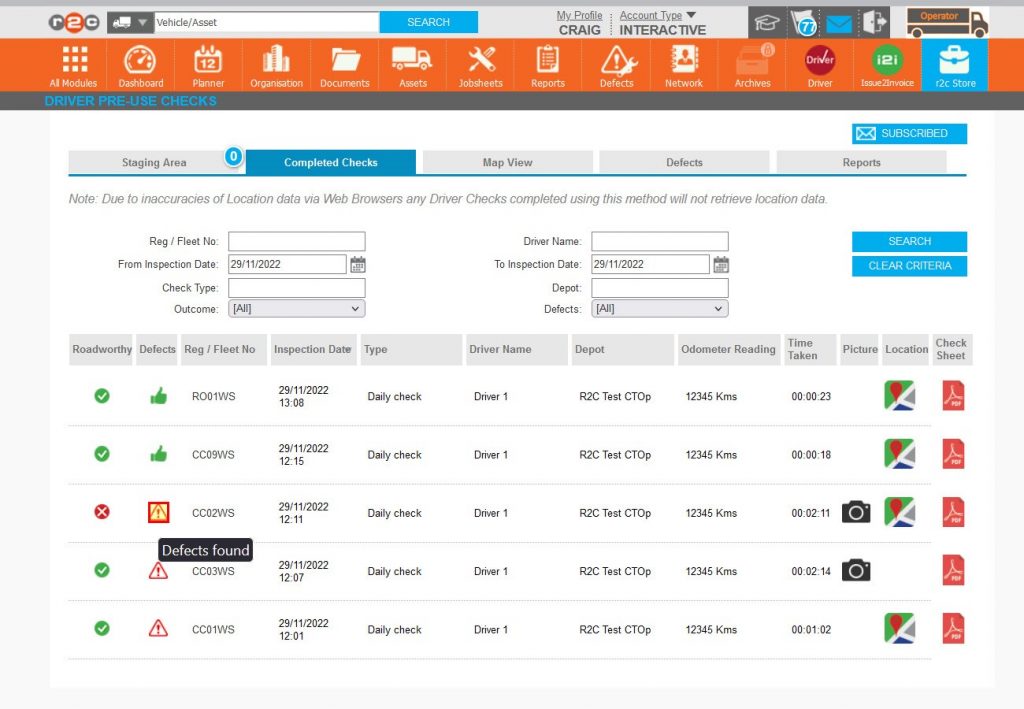This screenshot has width=1024, height=709.
Task: Open the mail envelope icon in header
Action: click(838, 23)
